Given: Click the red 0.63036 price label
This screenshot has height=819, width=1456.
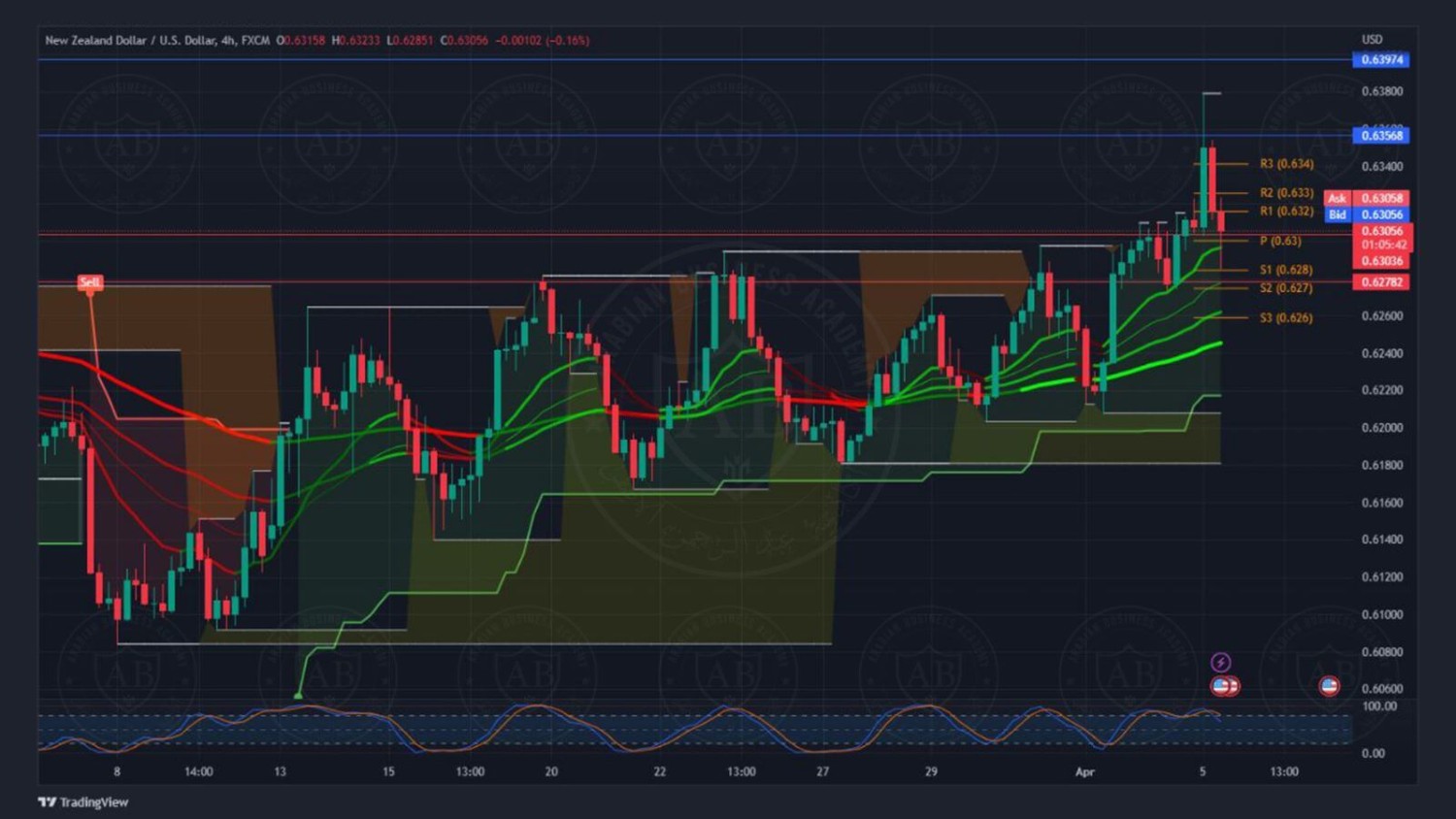Looking at the screenshot, I should pyautogui.click(x=1382, y=261).
